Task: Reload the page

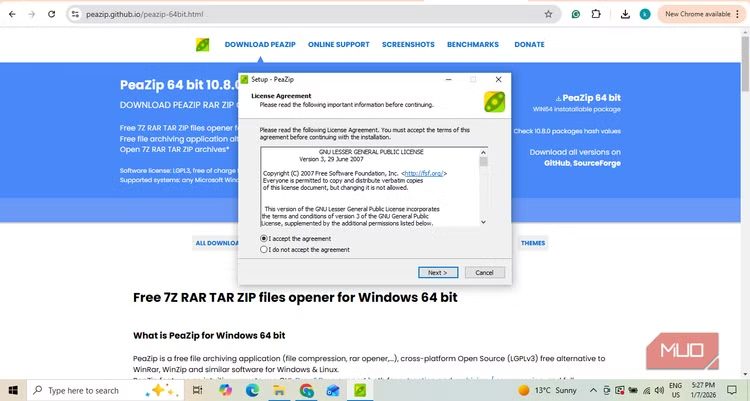Action: tap(53, 14)
